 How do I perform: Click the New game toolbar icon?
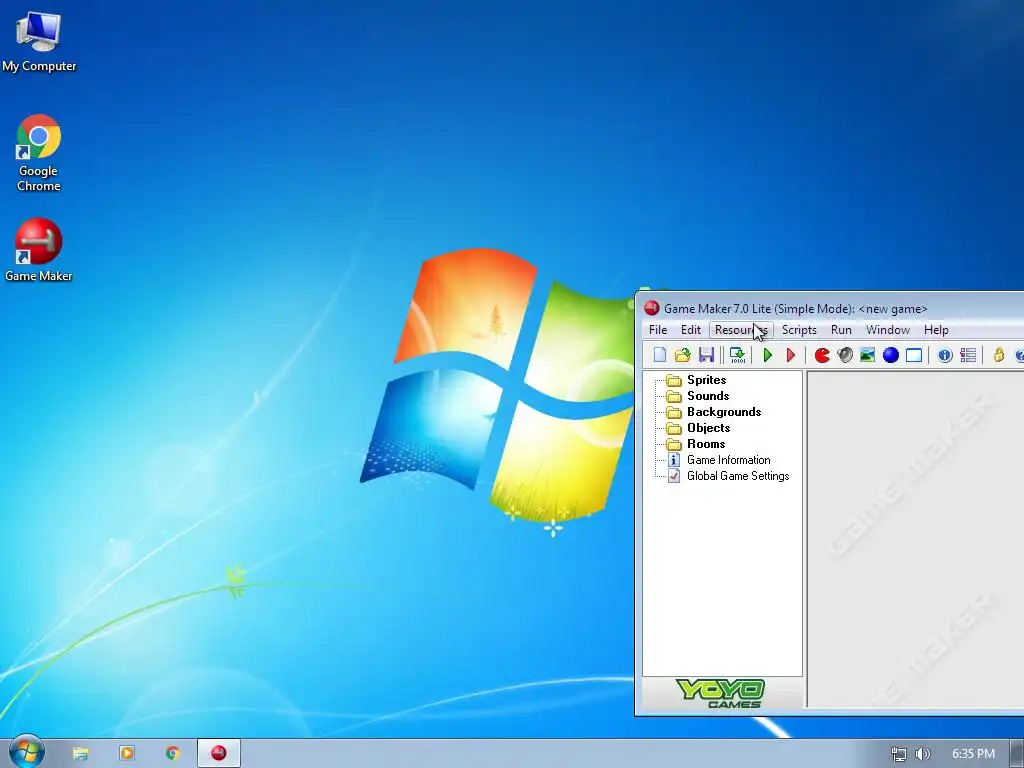click(x=660, y=355)
